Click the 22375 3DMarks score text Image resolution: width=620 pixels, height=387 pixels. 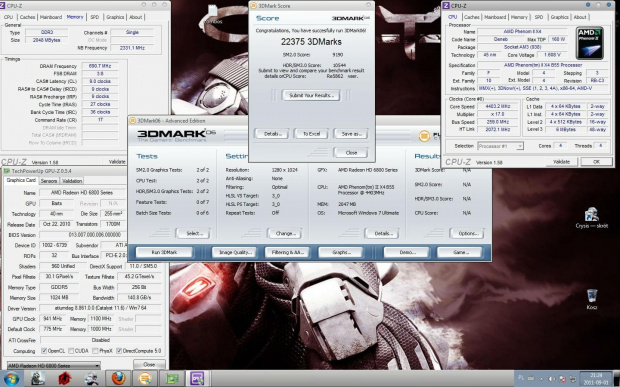click(311, 42)
